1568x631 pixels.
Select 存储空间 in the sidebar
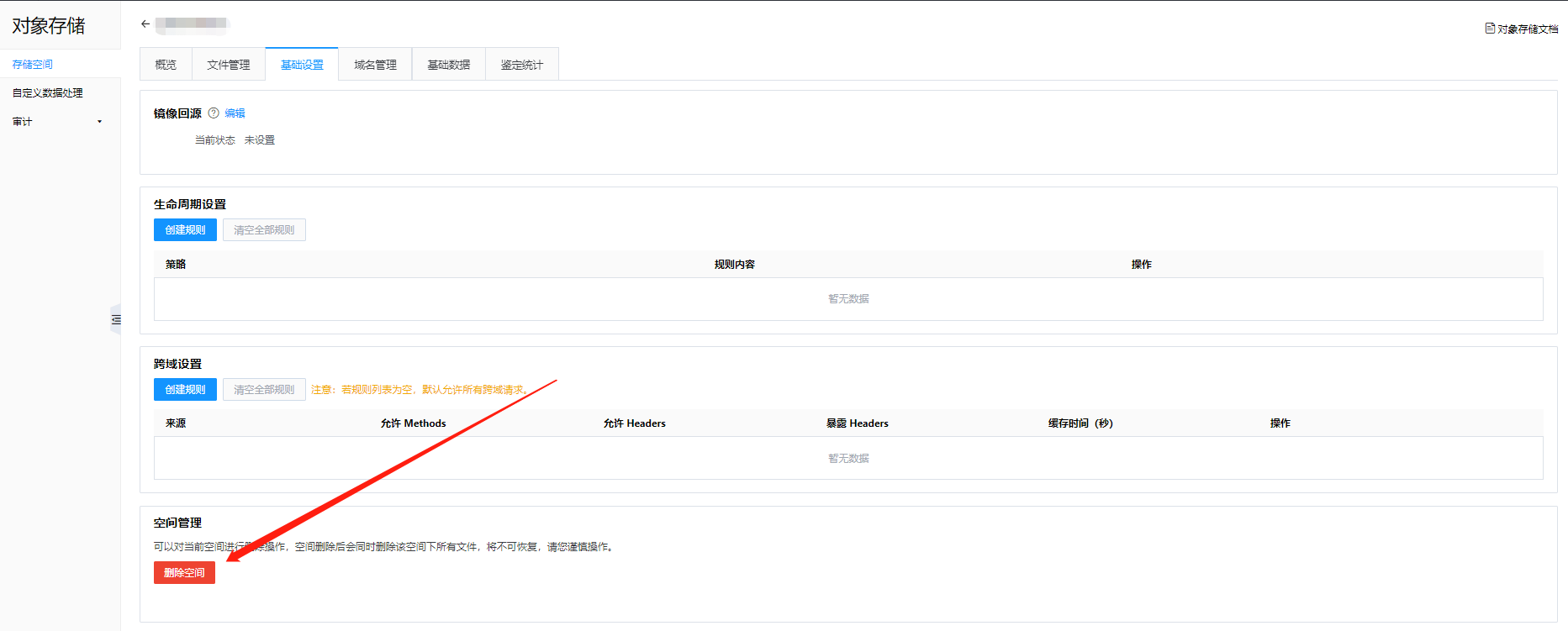33,65
